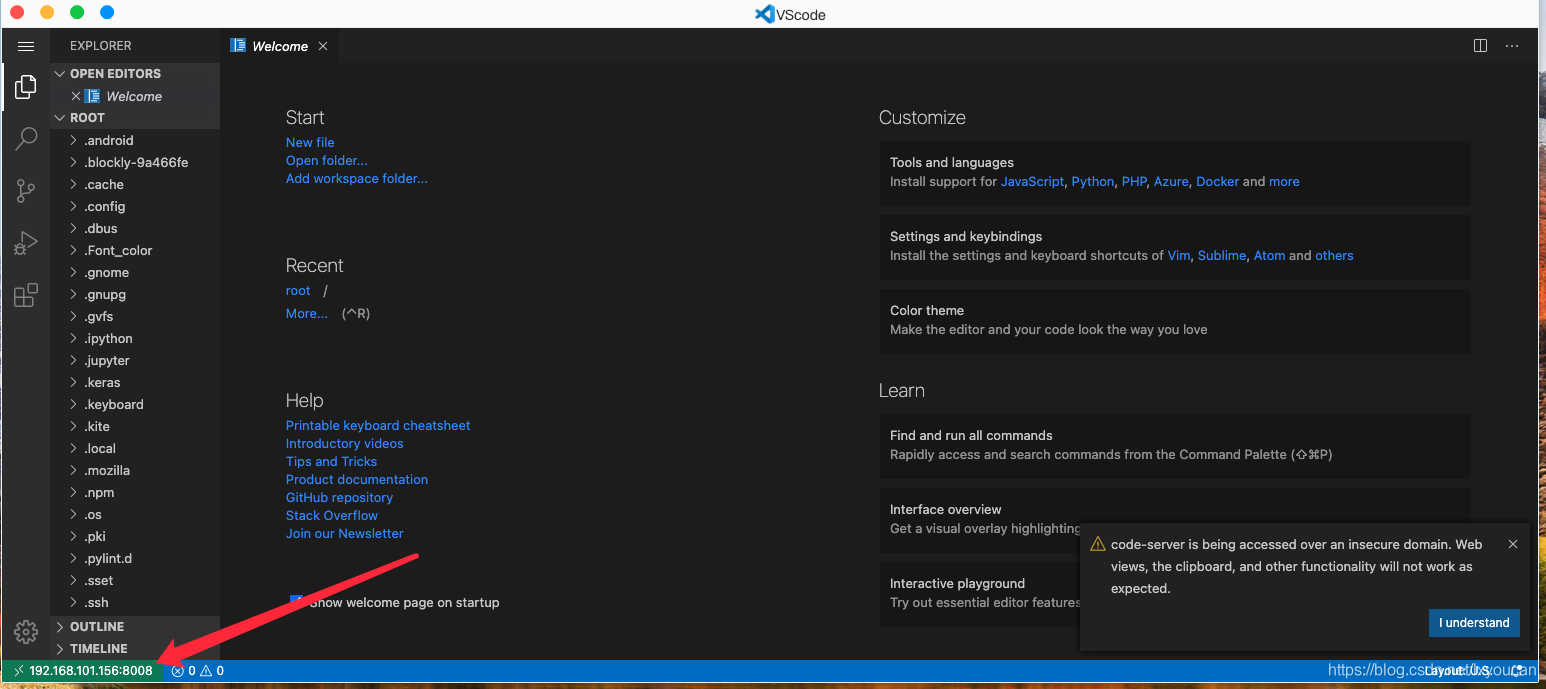
Task: Expand the .pylint.d folder
Action: click(x=135, y=558)
